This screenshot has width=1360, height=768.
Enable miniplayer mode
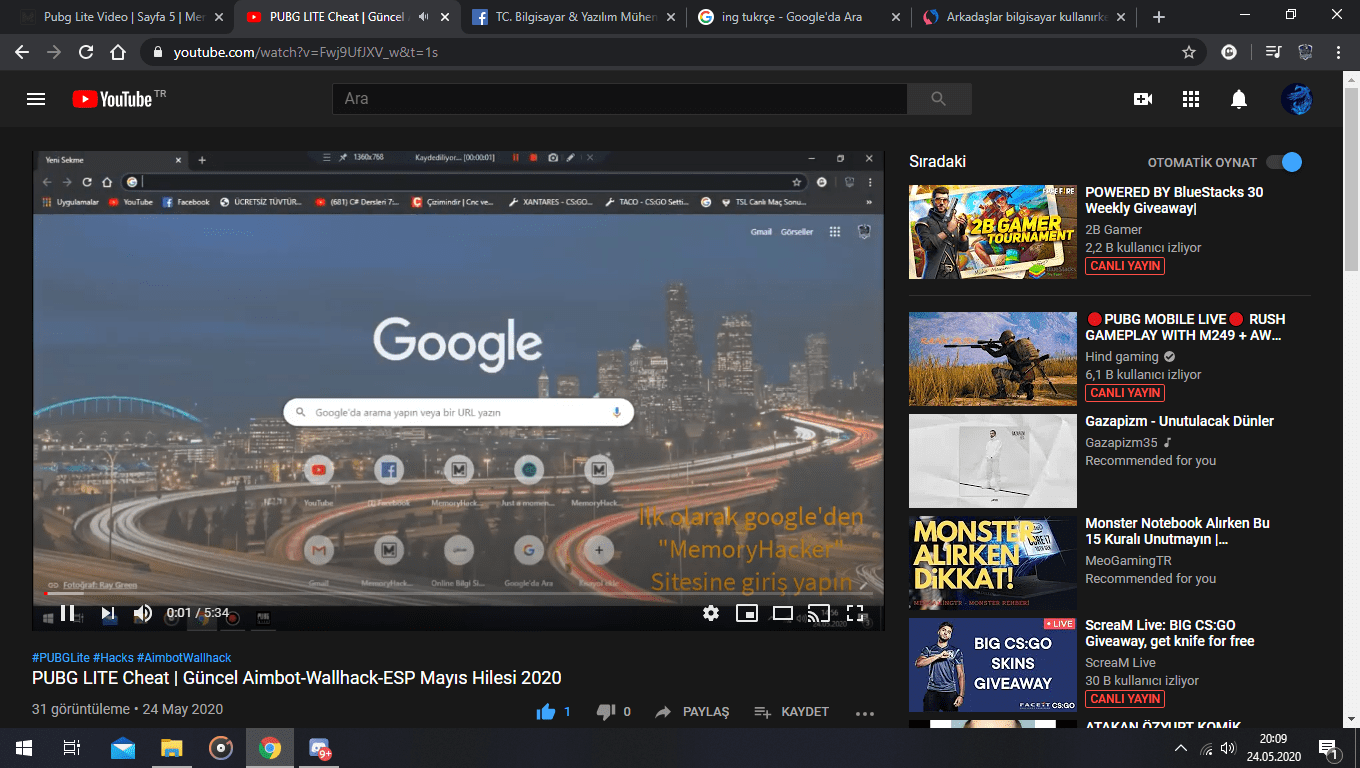tap(747, 613)
